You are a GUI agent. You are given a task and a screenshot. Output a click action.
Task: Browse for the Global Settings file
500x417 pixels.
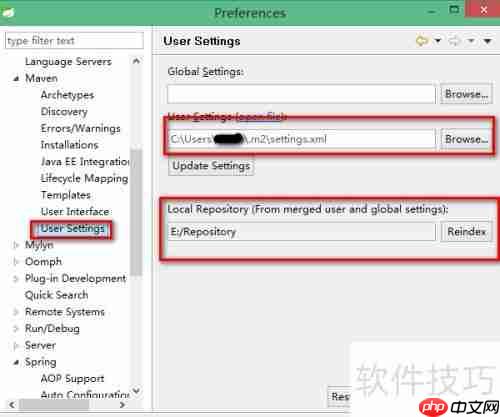(x=466, y=94)
